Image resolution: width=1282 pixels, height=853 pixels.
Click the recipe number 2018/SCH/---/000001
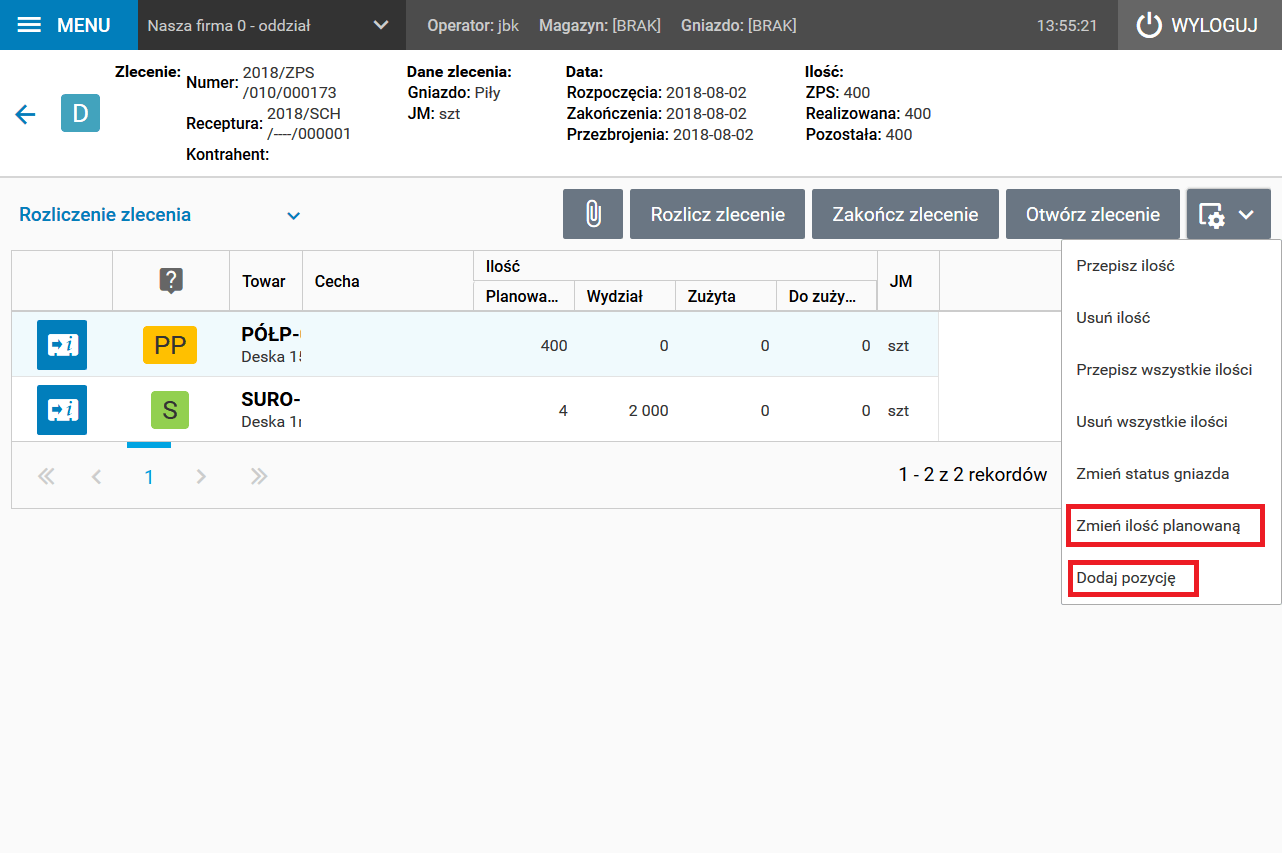[x=309, y=123]
